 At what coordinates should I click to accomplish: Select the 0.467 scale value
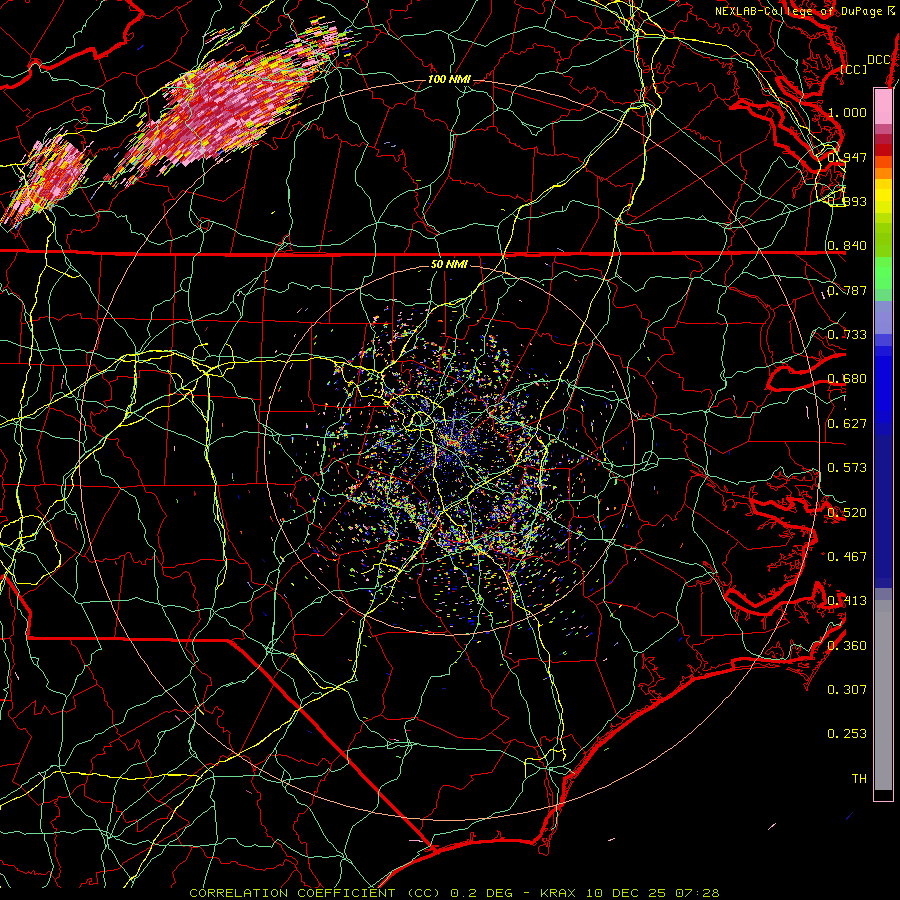coord(847,557)
